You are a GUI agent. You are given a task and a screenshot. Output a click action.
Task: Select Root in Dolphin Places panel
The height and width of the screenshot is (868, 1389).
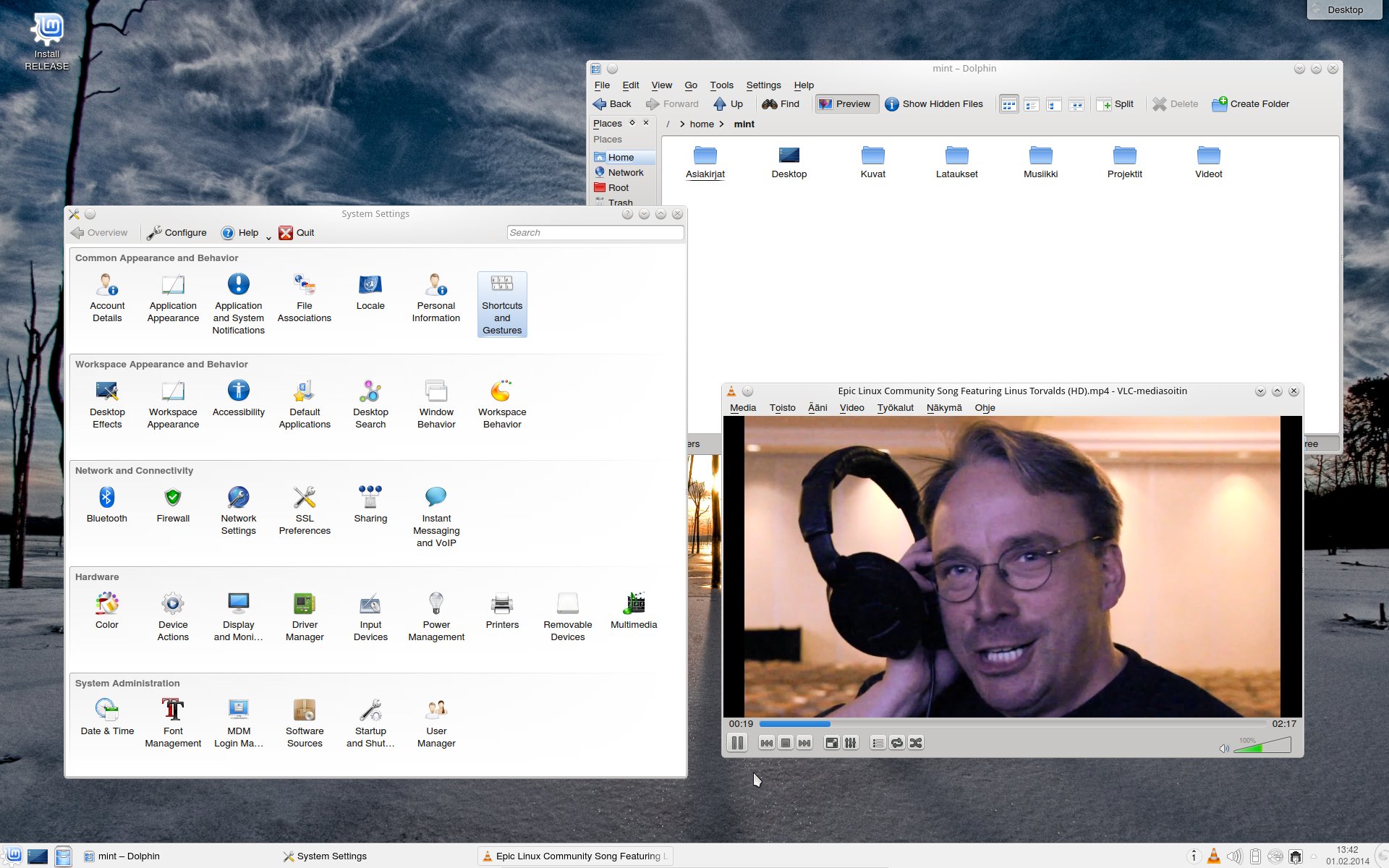624,188
